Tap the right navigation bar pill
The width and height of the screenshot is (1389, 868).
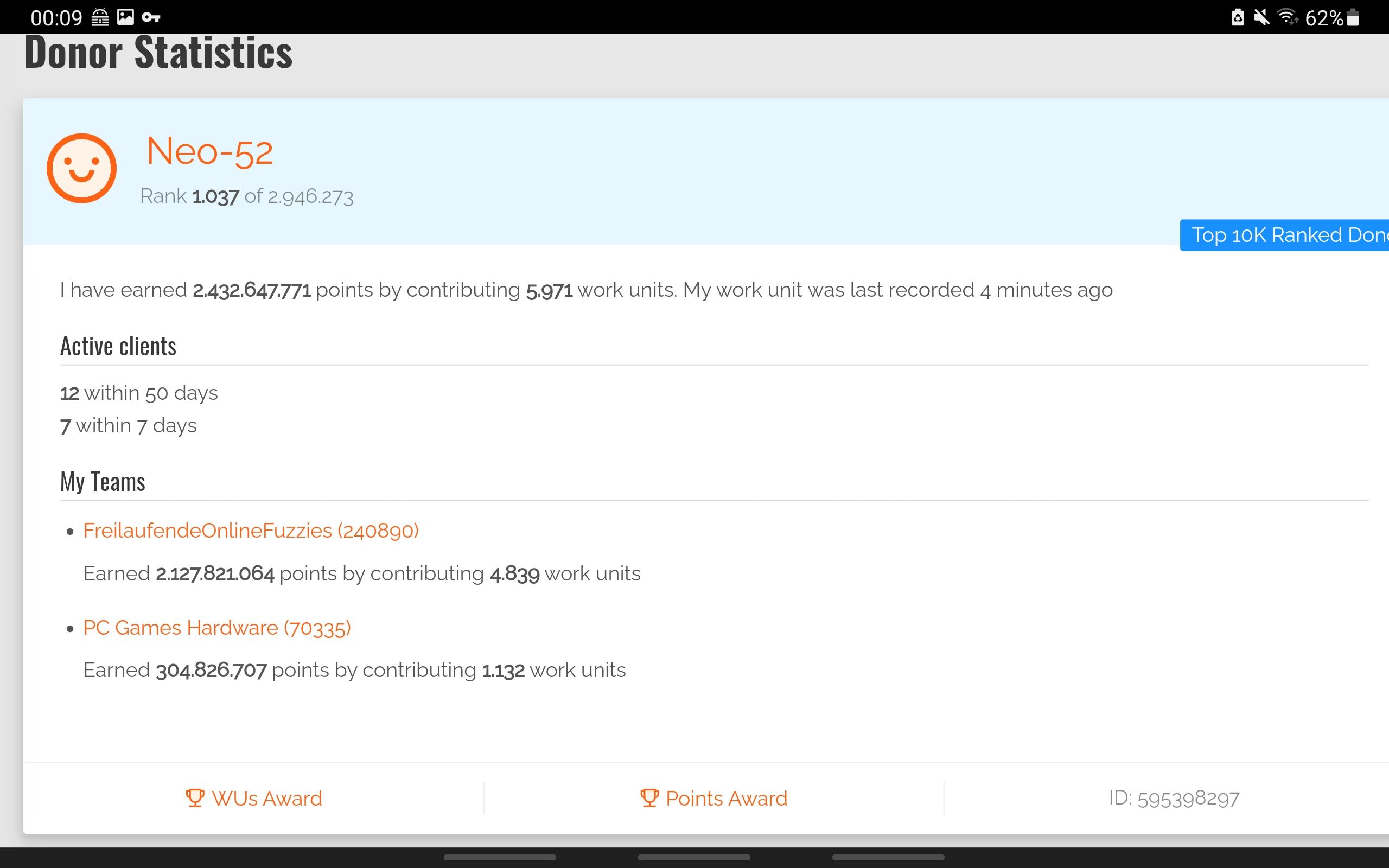[x=888, y=857]
